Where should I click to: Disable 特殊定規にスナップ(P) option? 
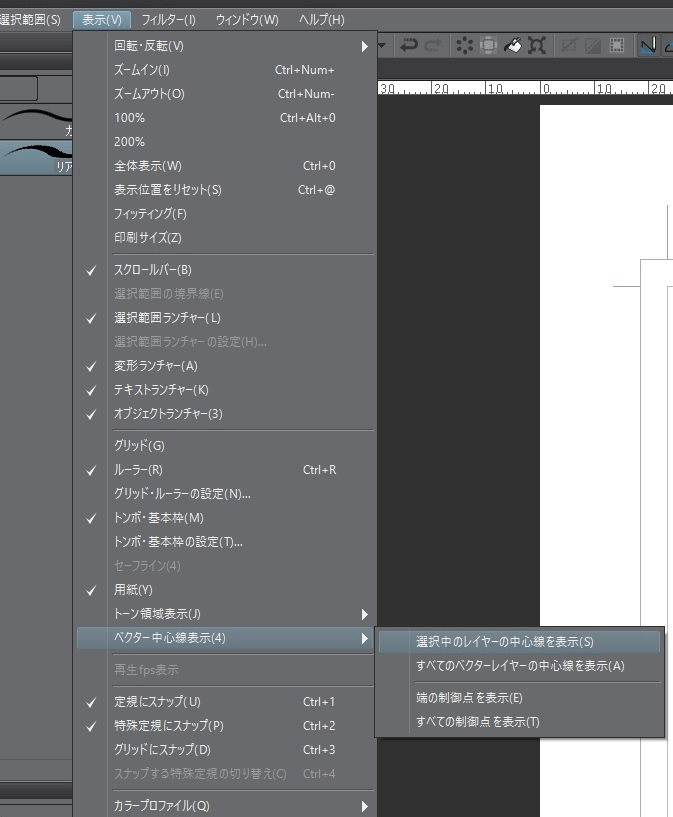click(225, 726)
